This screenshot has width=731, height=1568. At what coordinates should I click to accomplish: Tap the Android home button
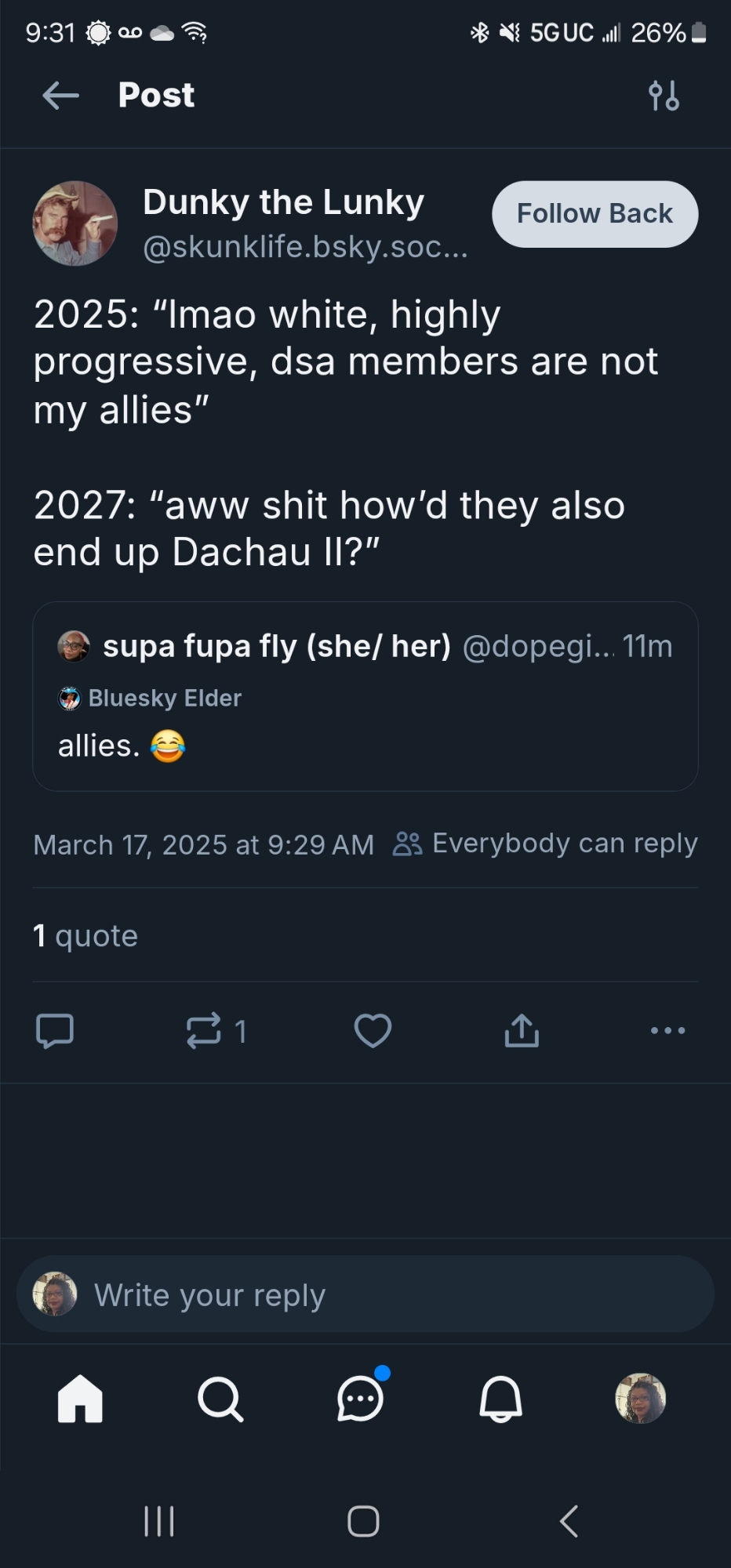click(x=364, y=1521)
